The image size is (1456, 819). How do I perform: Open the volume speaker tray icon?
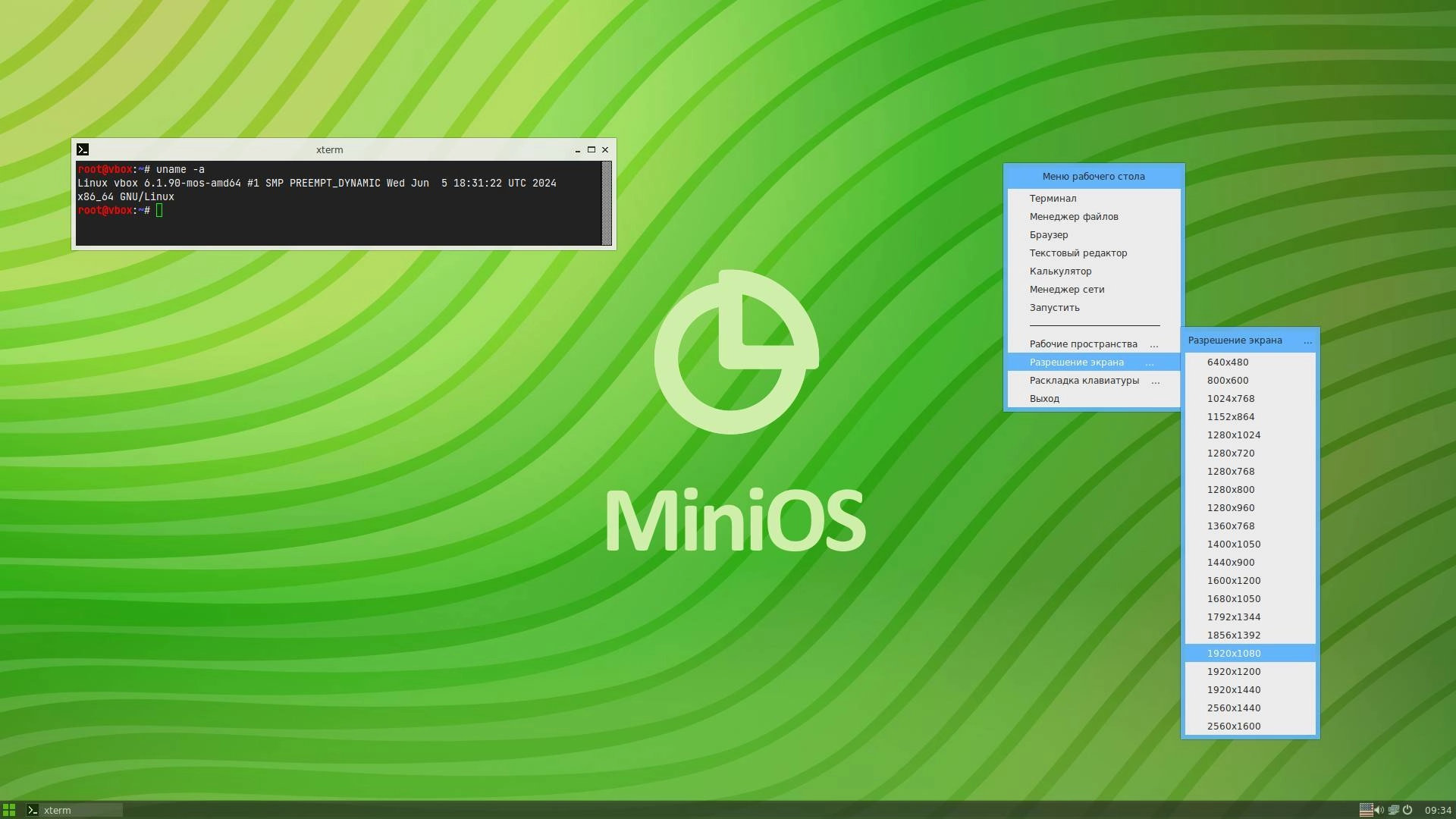pyautogui.click(x=1379, y=810)
